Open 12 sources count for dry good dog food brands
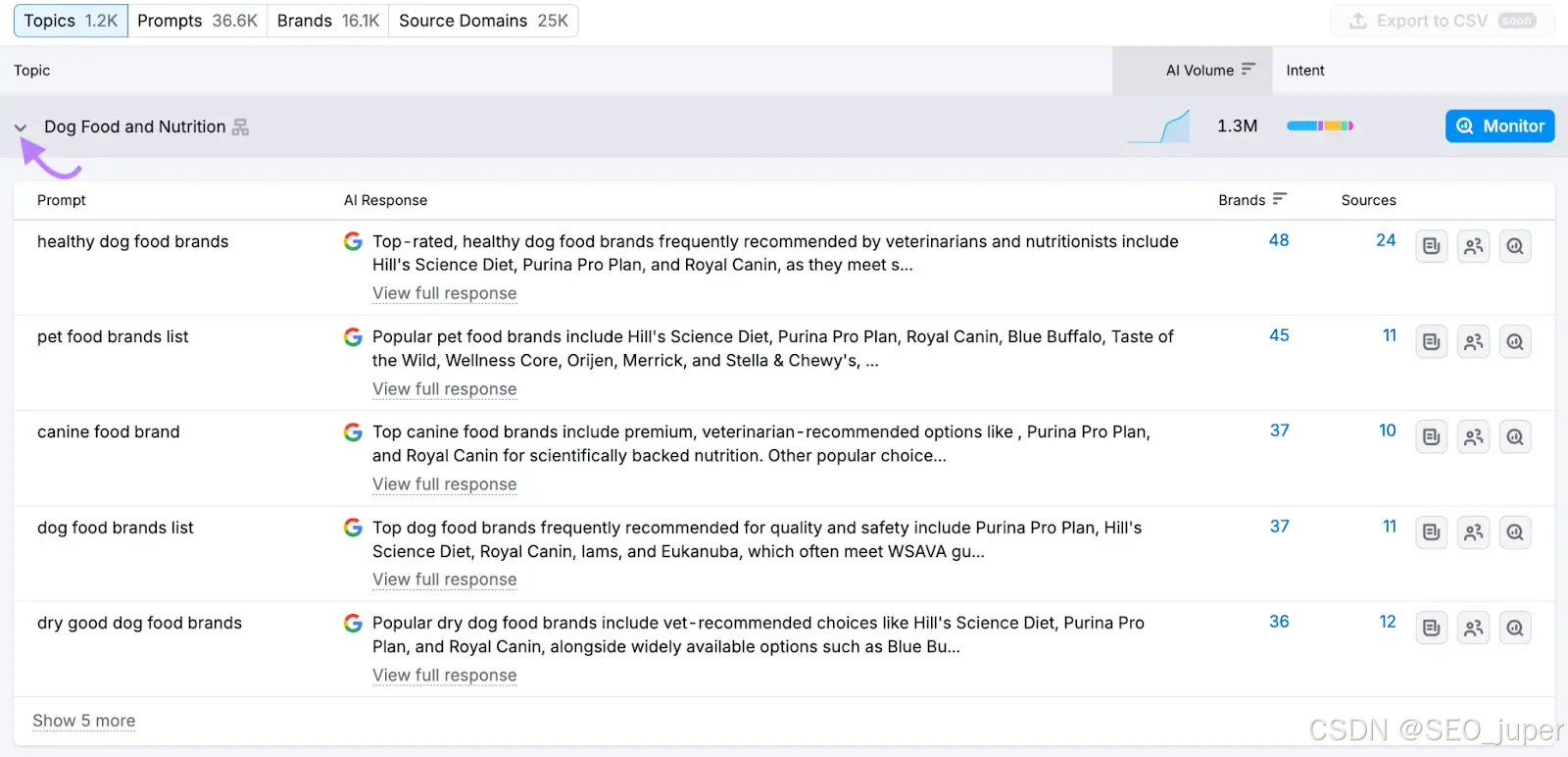Screen dimensions: 1568x757 click(1388, 622)
